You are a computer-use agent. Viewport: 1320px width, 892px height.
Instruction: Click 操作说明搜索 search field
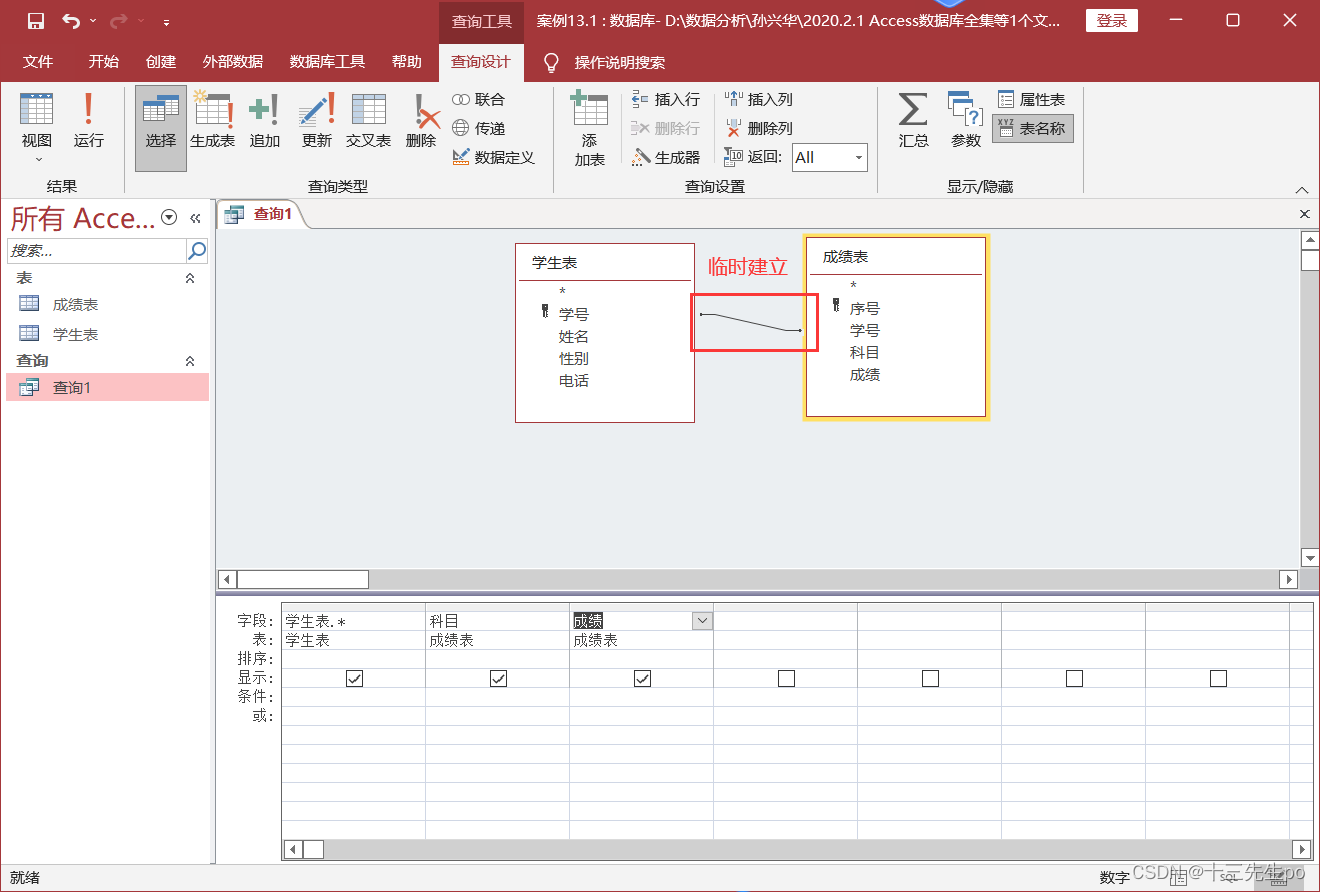[x=620, y=62]
